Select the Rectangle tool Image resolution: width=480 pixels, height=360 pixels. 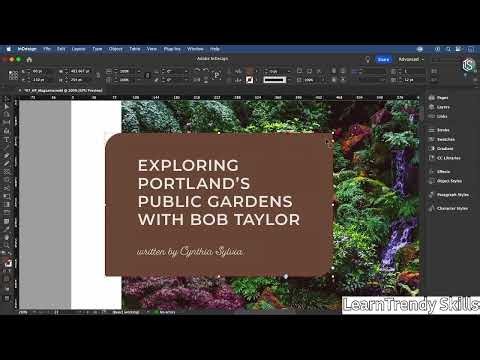7,180
